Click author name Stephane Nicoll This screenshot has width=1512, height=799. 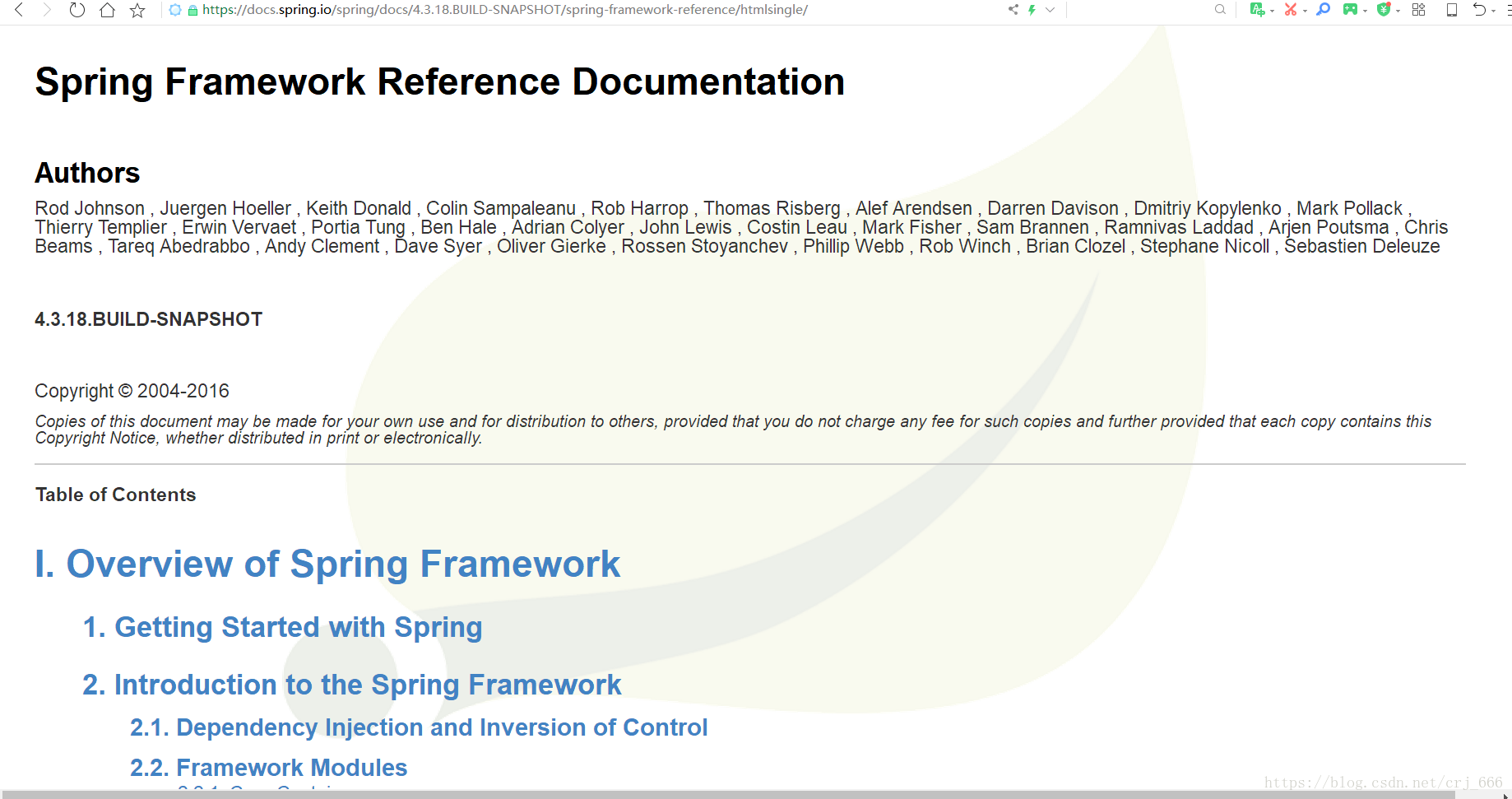click(x=1205, y=246)
